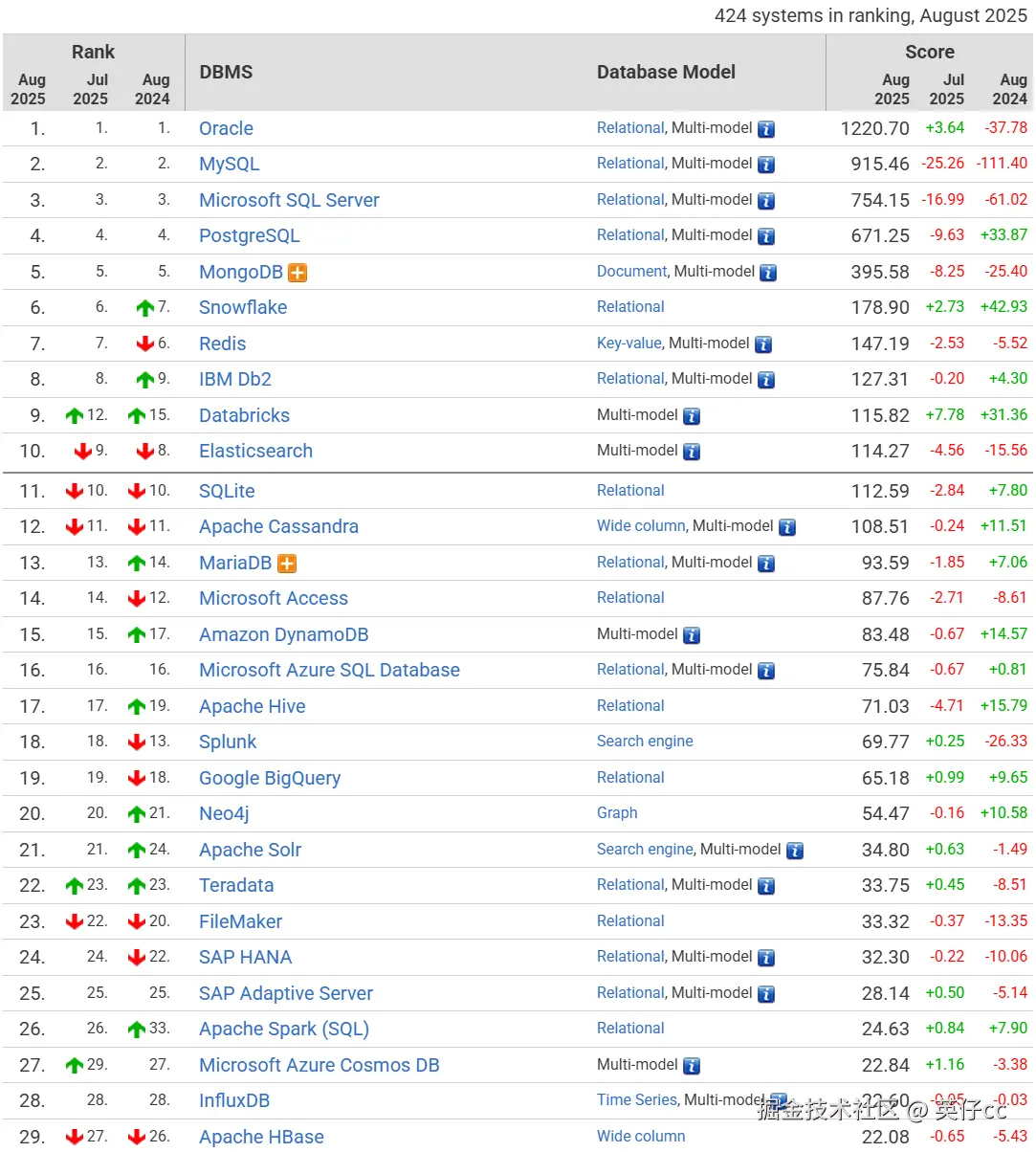
Task: Open the FileMaker link
Action: click(240, 921)
